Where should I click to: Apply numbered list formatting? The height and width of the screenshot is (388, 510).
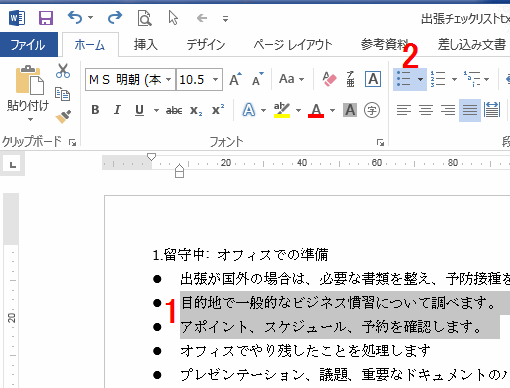point(438,79)
